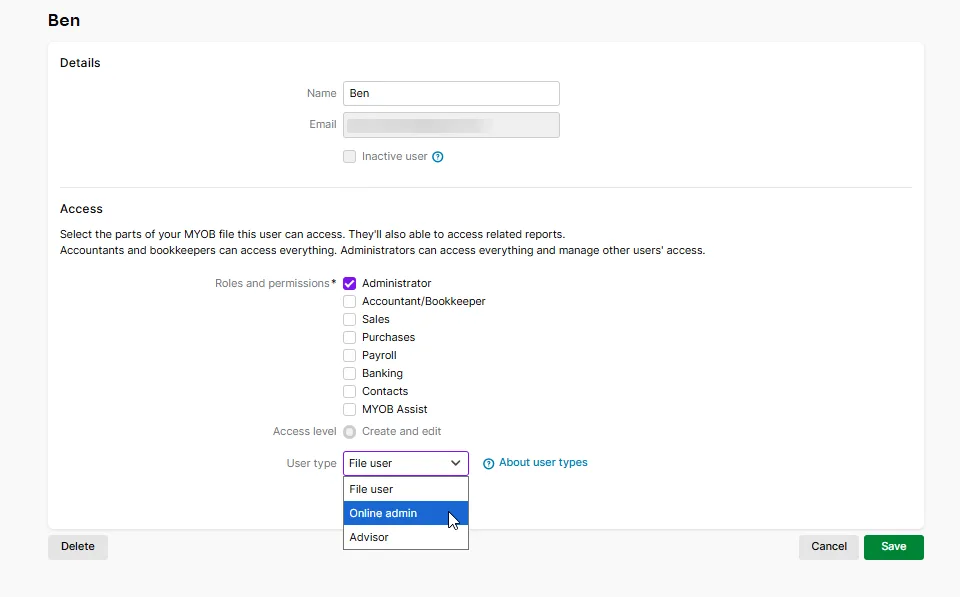Uncheck the Administrator role checkbox

click(350, 283)
